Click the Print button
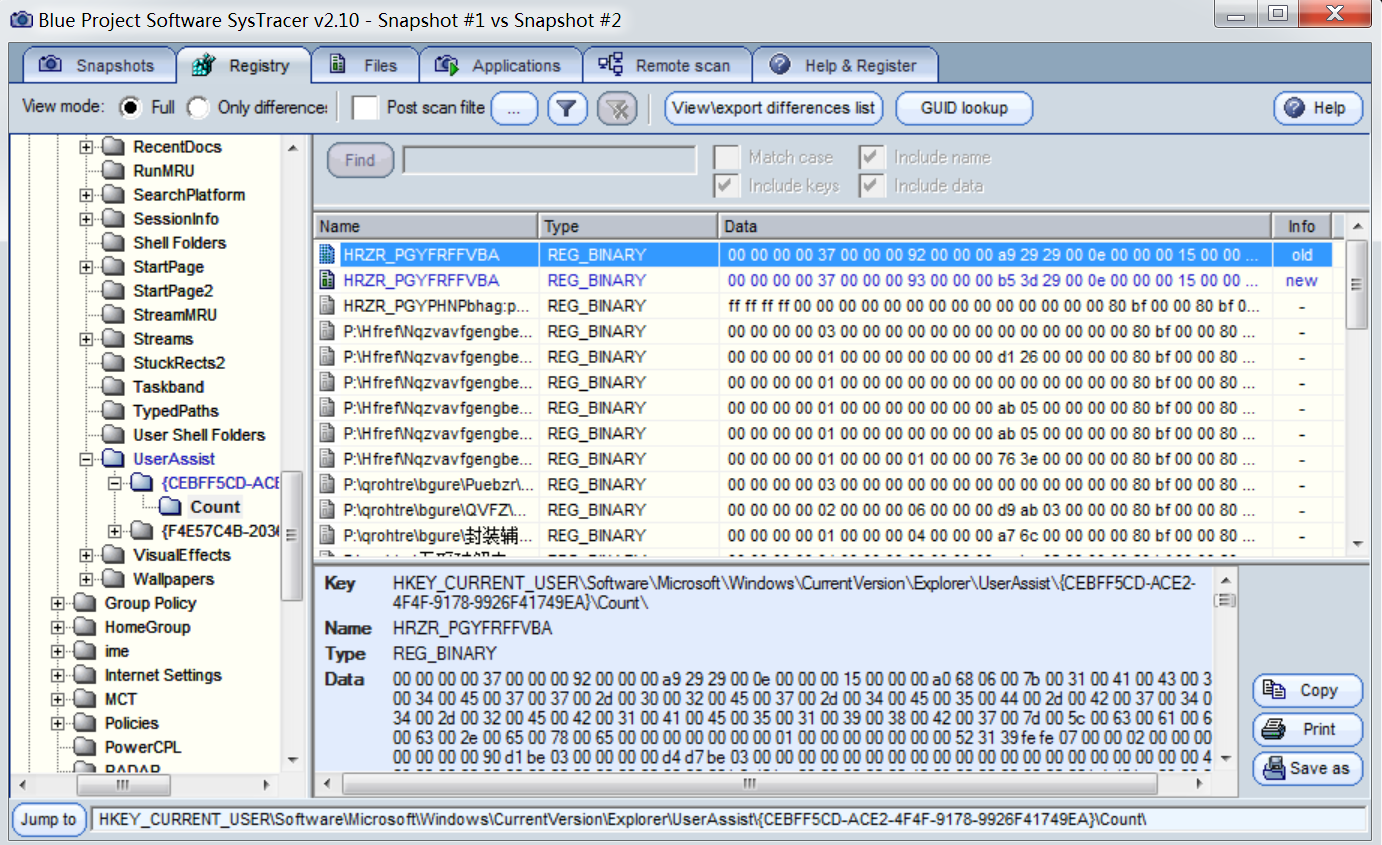 [1307, 729]
